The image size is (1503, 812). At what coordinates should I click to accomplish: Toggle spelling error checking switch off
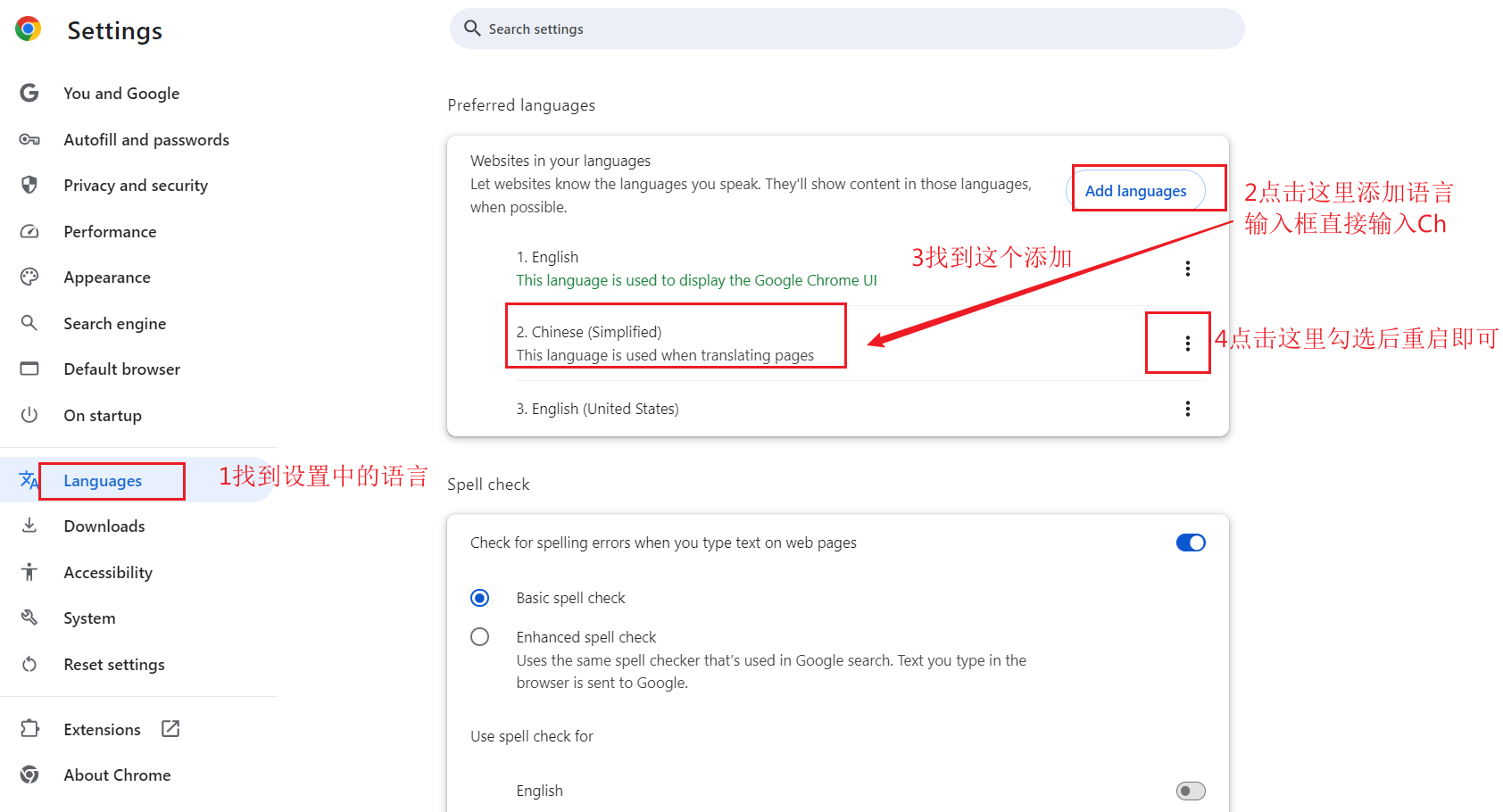(x=1191, y=543)
